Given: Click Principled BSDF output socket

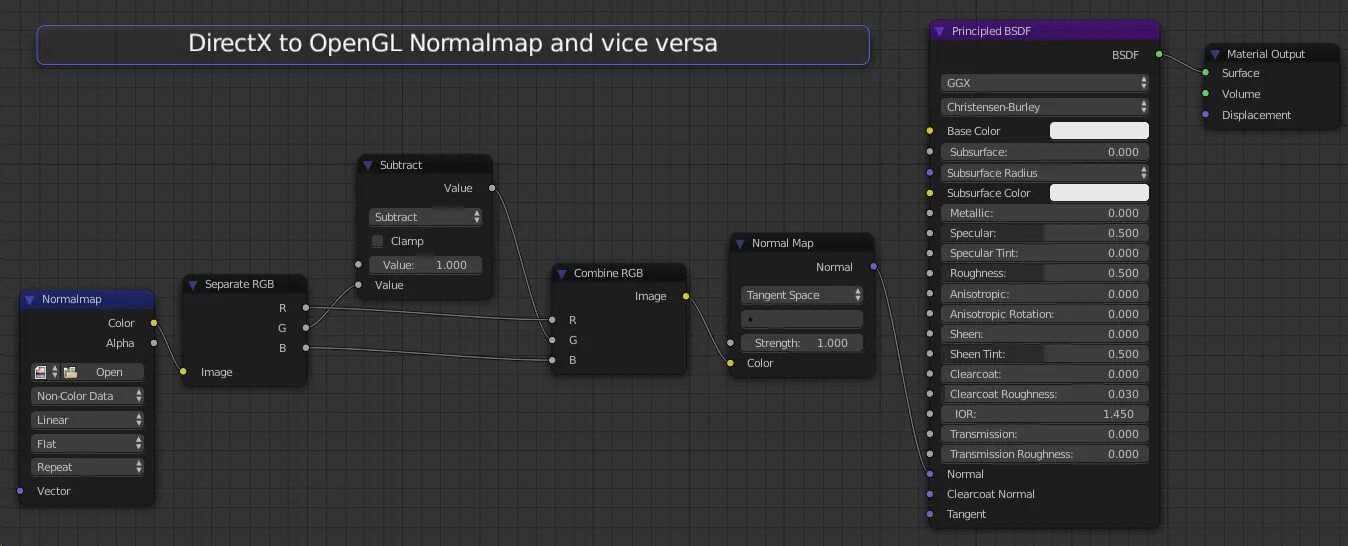Looking at the screenshot, I should point(1159,54).
